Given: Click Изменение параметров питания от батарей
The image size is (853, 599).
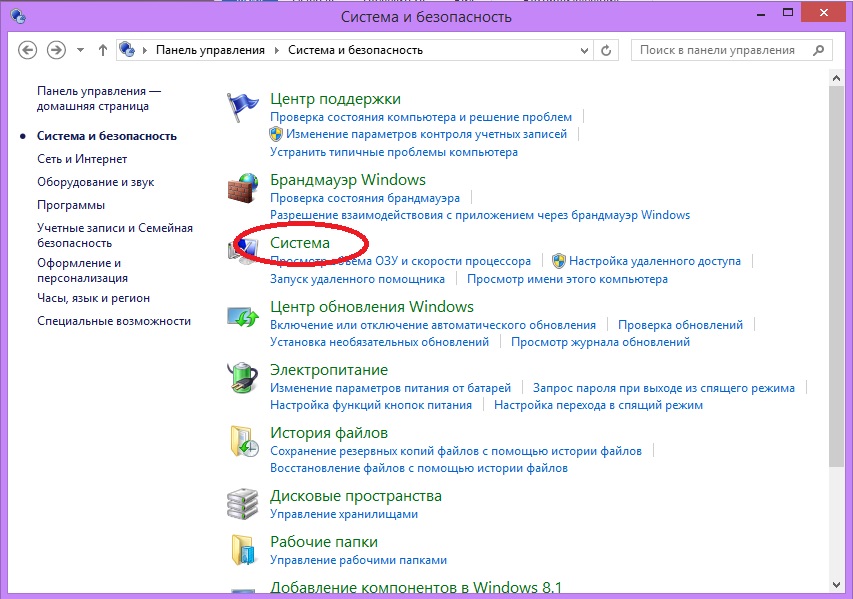Looking at the screenshot, I should coord(390,388).
